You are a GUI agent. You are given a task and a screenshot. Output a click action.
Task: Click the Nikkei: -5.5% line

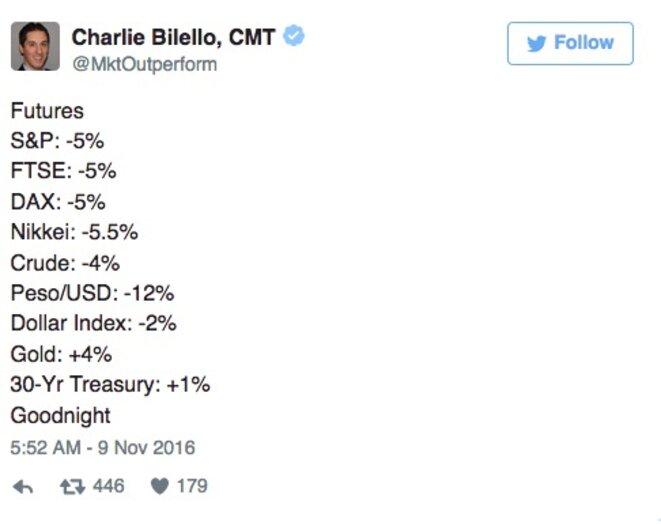point(74,232)
